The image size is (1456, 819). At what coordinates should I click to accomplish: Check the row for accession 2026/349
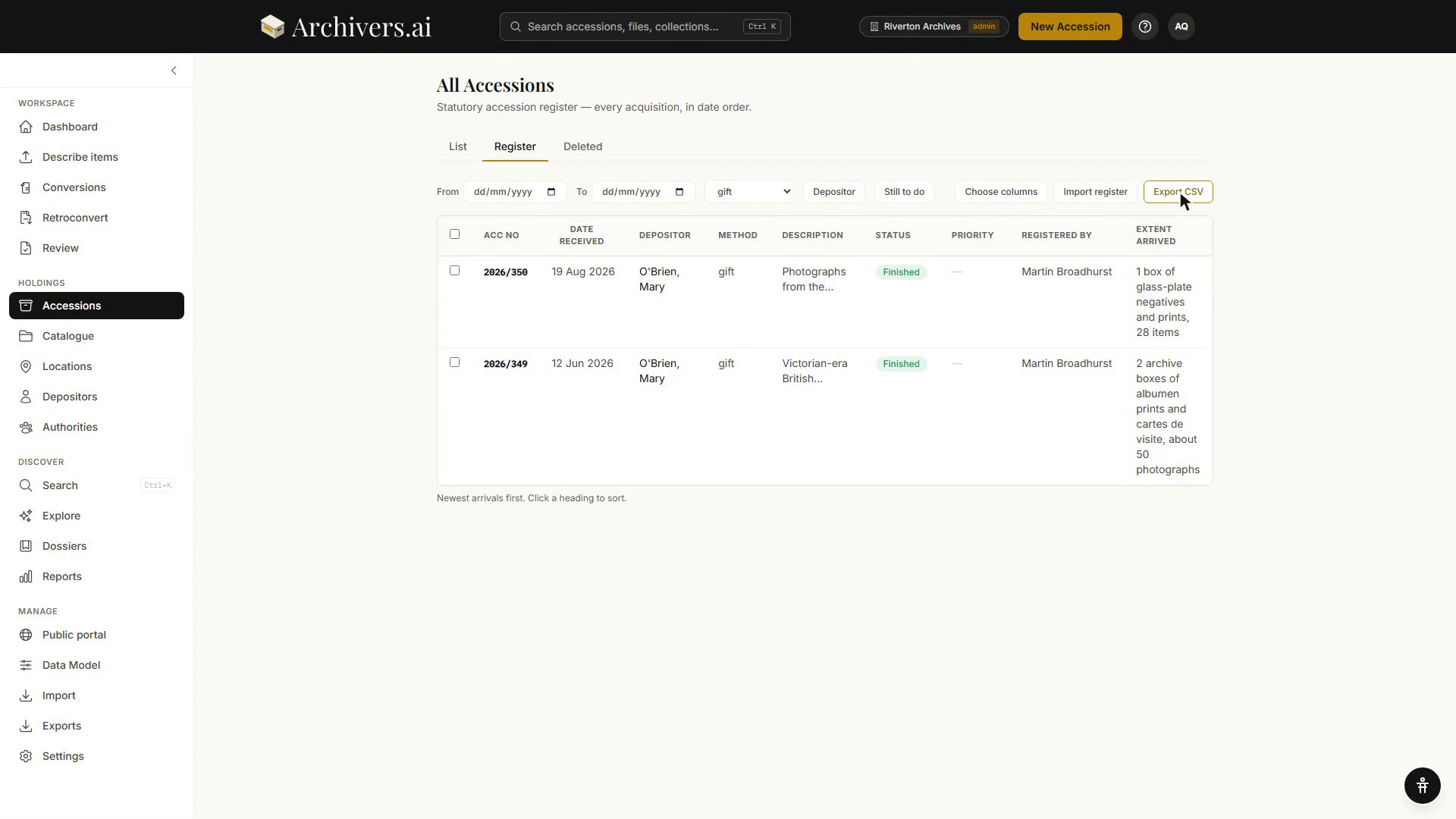(454, 362)
